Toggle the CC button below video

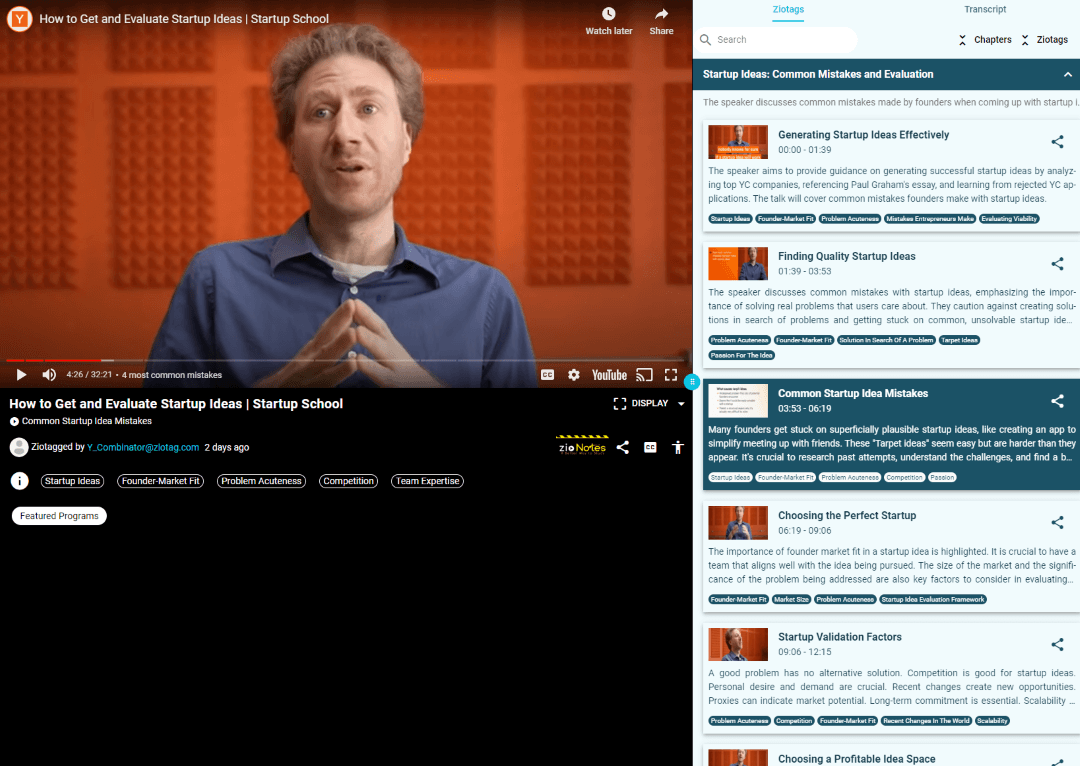click(x=650, y=447)
